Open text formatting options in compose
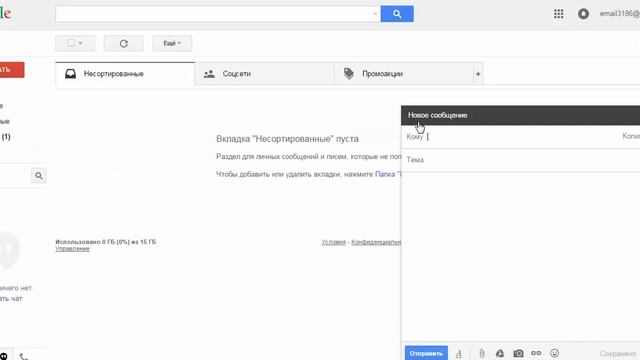The image size is (640, 360). click(458, 353)
